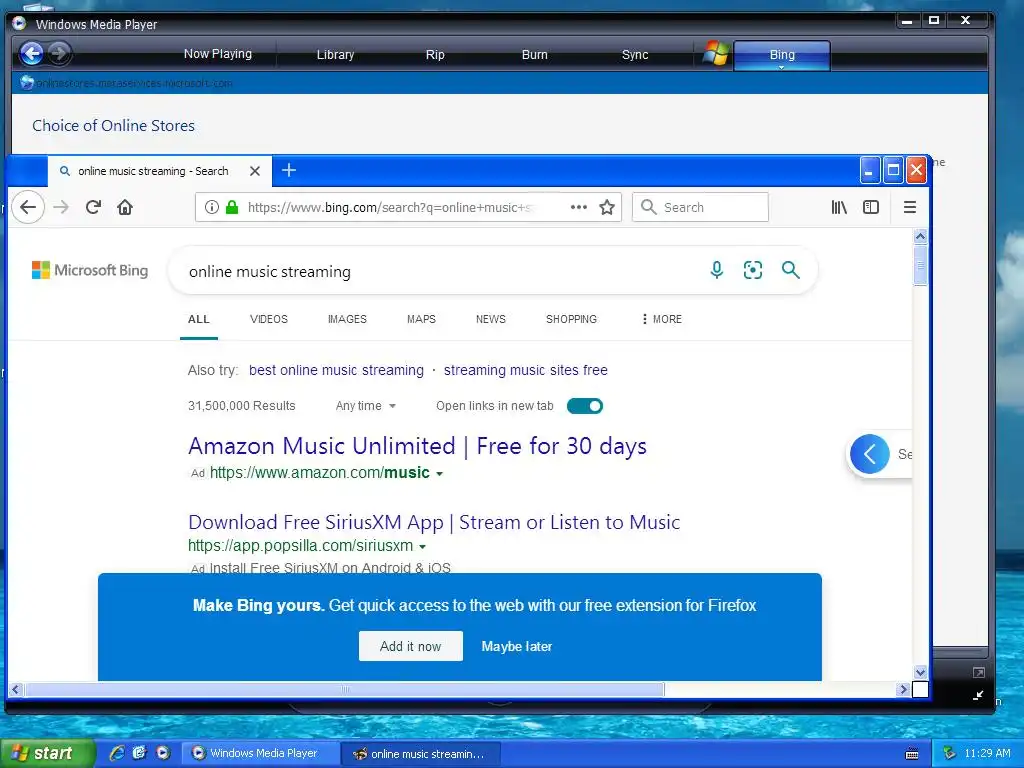Toggle Firefox sidebar view icon
Viewport: 1024px width, 768px height.
871,207
